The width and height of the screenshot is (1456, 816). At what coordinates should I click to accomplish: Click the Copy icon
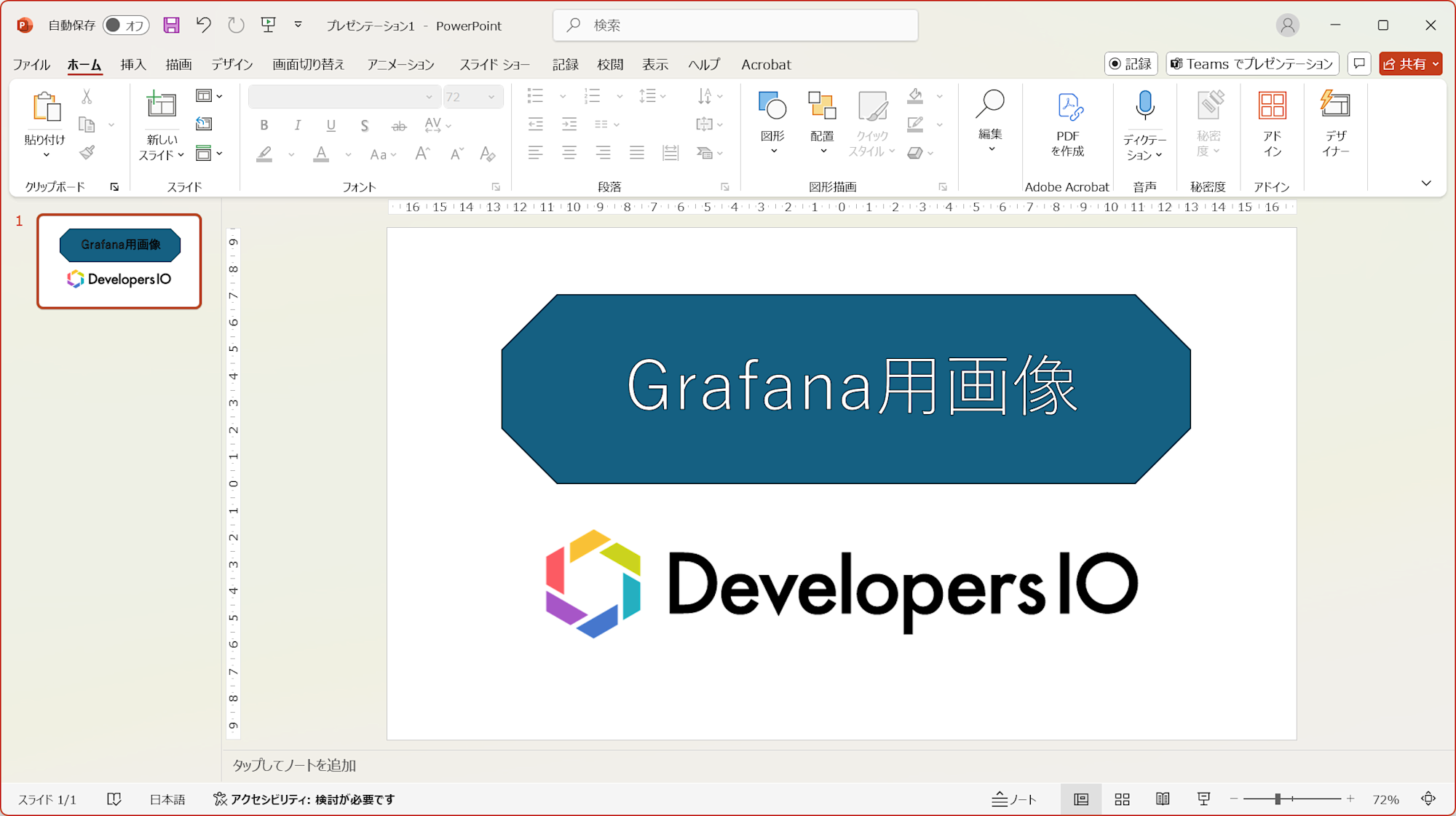point(87,125)
